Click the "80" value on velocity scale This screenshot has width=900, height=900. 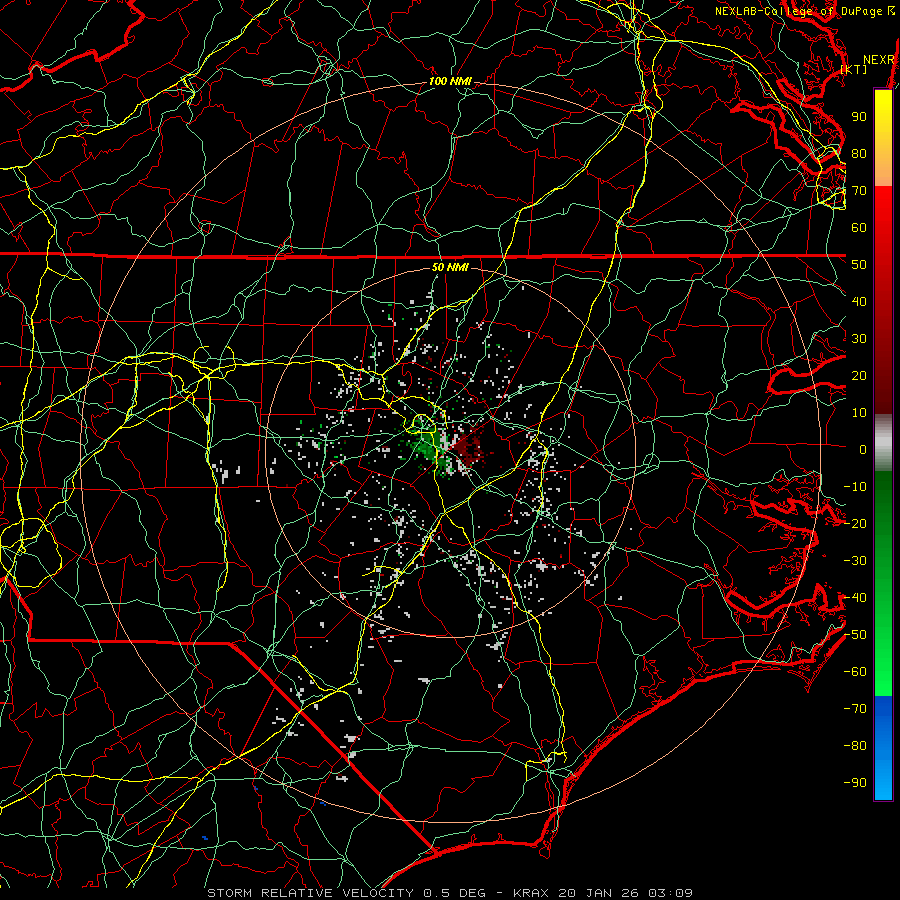859,153
